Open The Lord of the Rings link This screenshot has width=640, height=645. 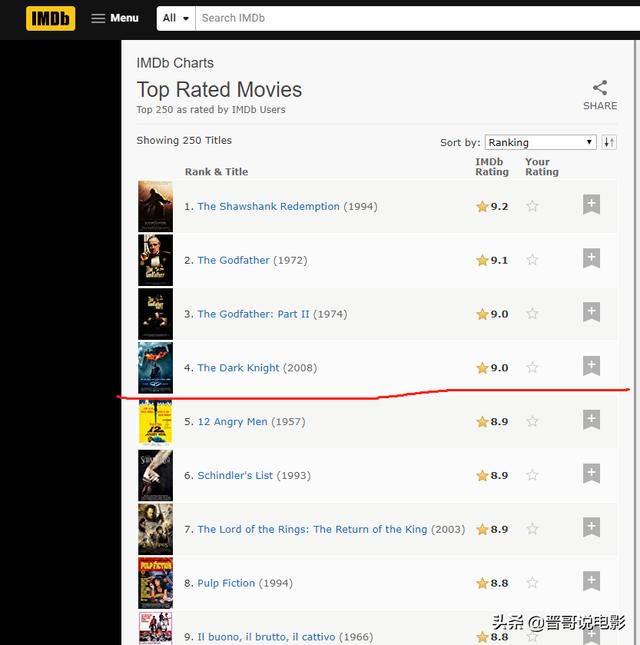point(312,529)
